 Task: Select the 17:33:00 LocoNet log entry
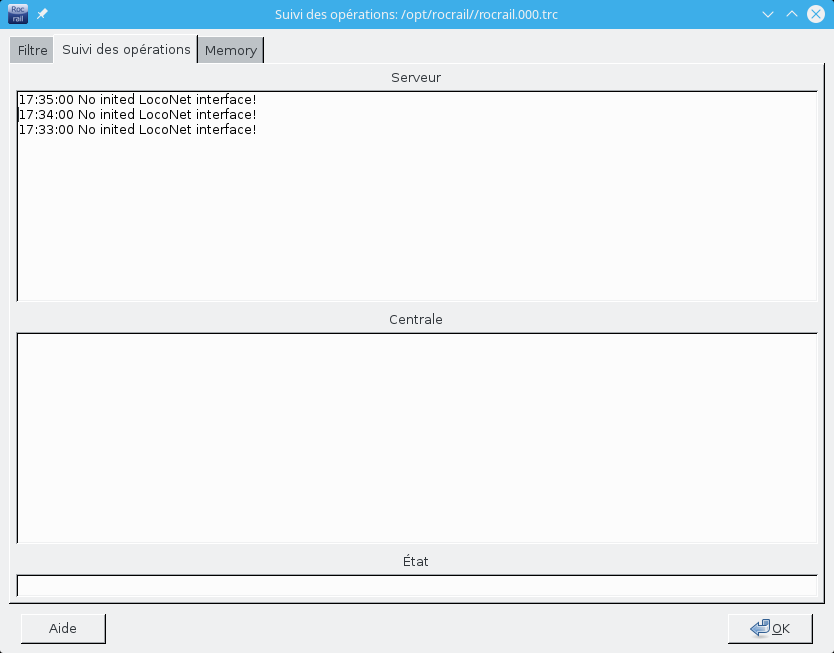(x=137, y=130)
